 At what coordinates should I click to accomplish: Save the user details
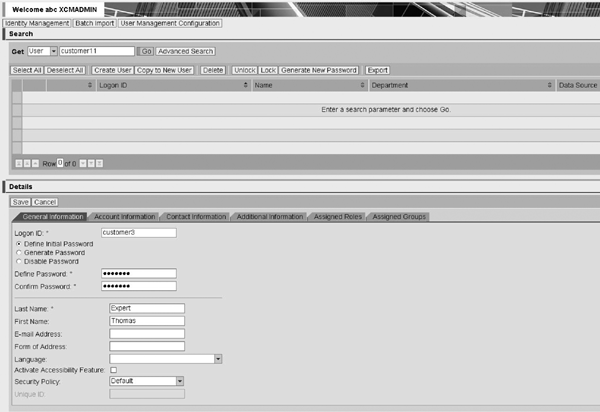(20, 202)
